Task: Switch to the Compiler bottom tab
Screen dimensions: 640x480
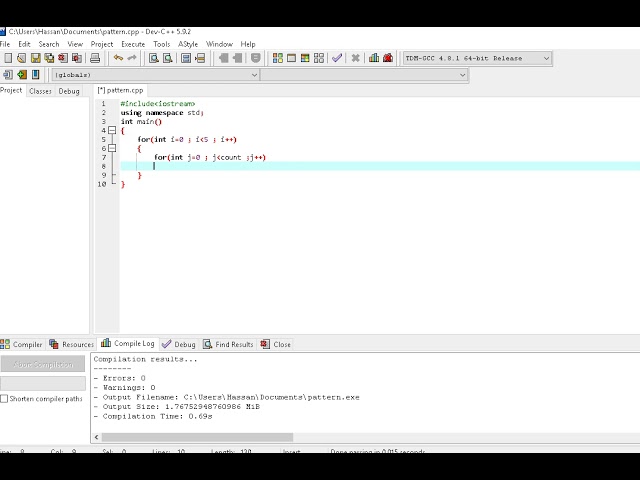Action: click(22, 344)
